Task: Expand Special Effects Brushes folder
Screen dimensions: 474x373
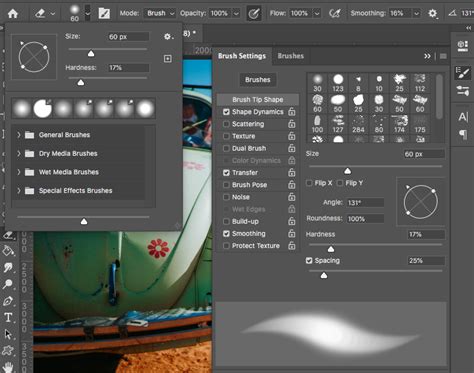Action: pos(19,191)
